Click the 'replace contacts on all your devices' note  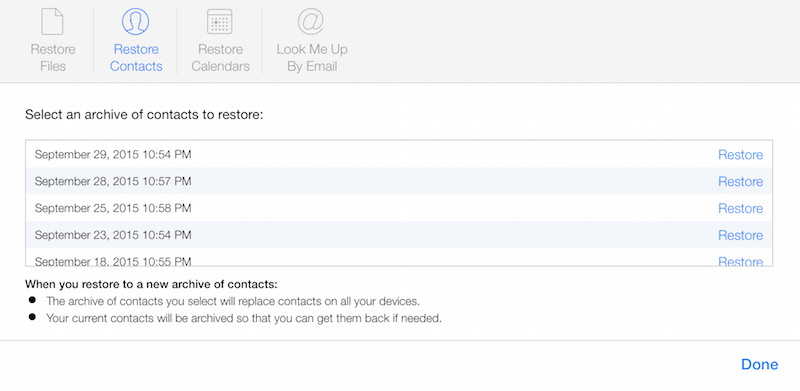point(233,301)
